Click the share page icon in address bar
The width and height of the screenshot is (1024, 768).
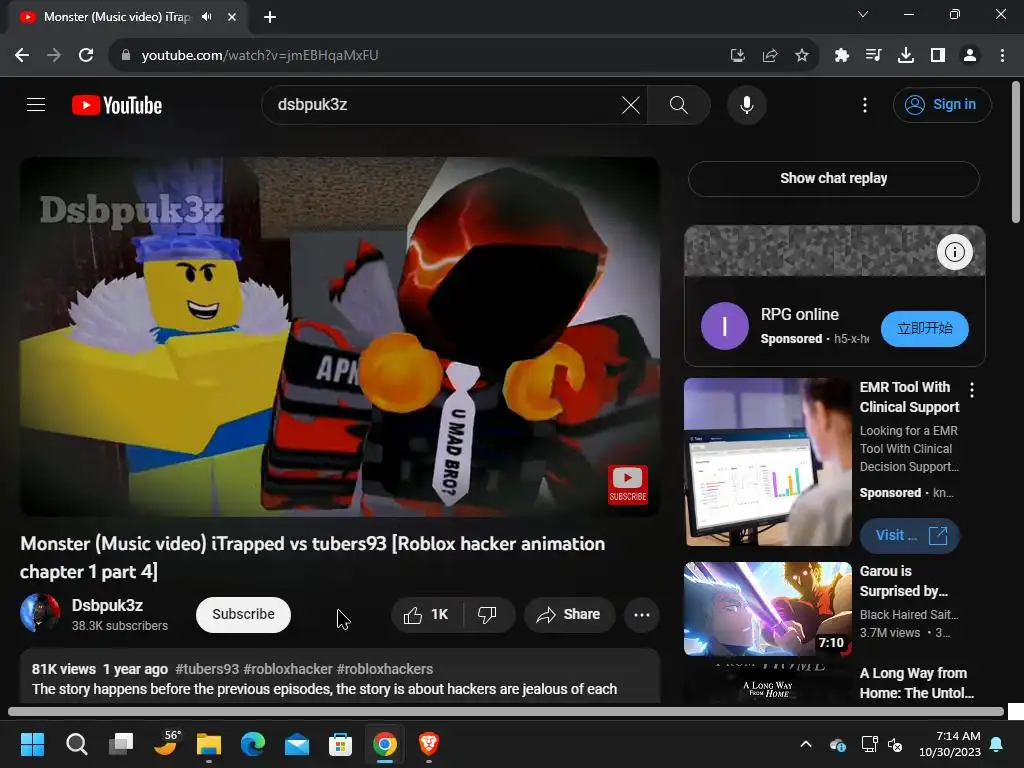click(x=770, y=56)
